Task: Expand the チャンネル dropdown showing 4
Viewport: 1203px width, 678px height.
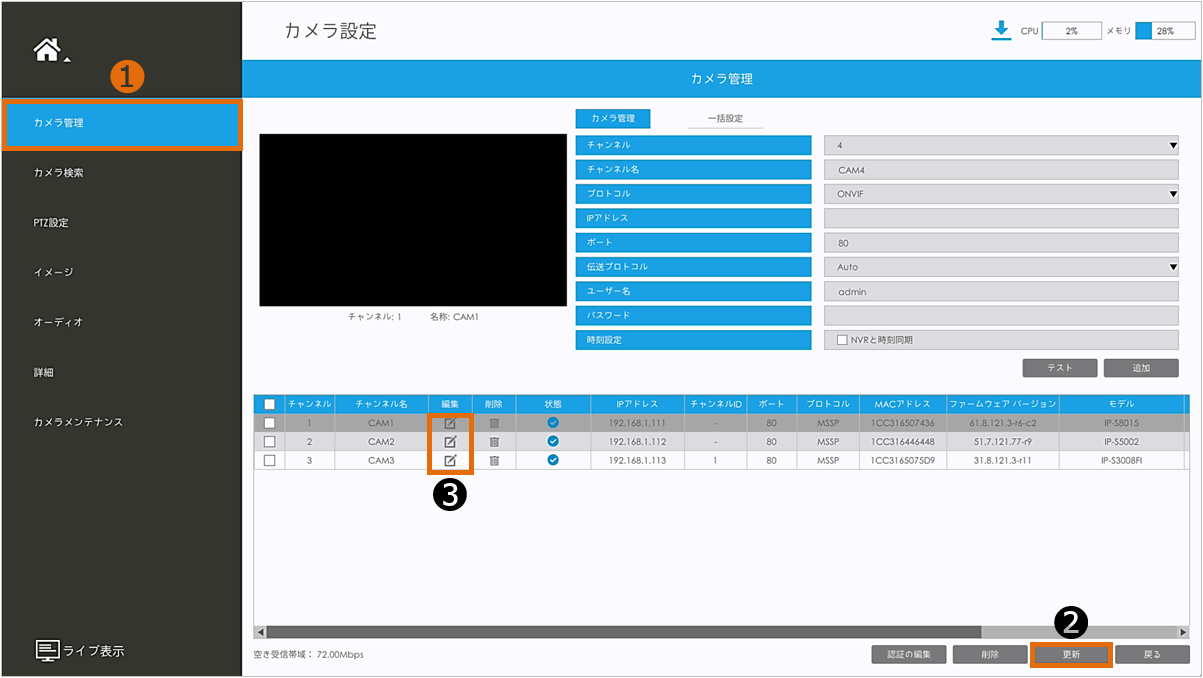Action: pos(1173,146)
